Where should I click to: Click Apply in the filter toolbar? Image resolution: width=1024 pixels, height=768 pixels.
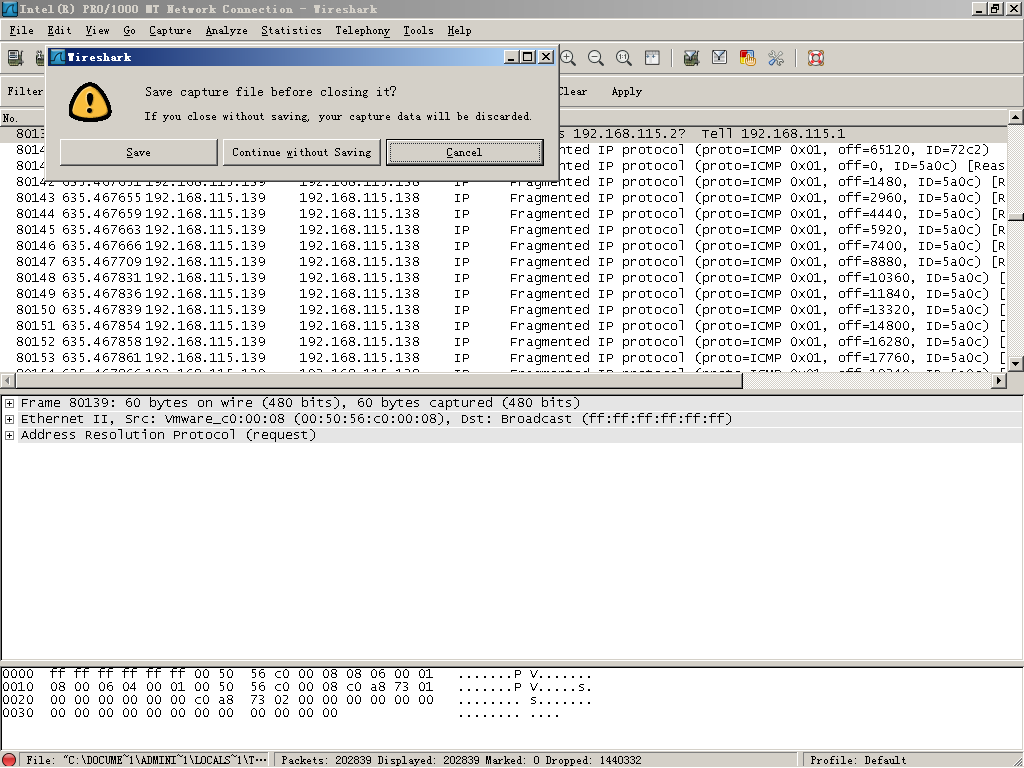pyautogui.click(x=626, y=91)
